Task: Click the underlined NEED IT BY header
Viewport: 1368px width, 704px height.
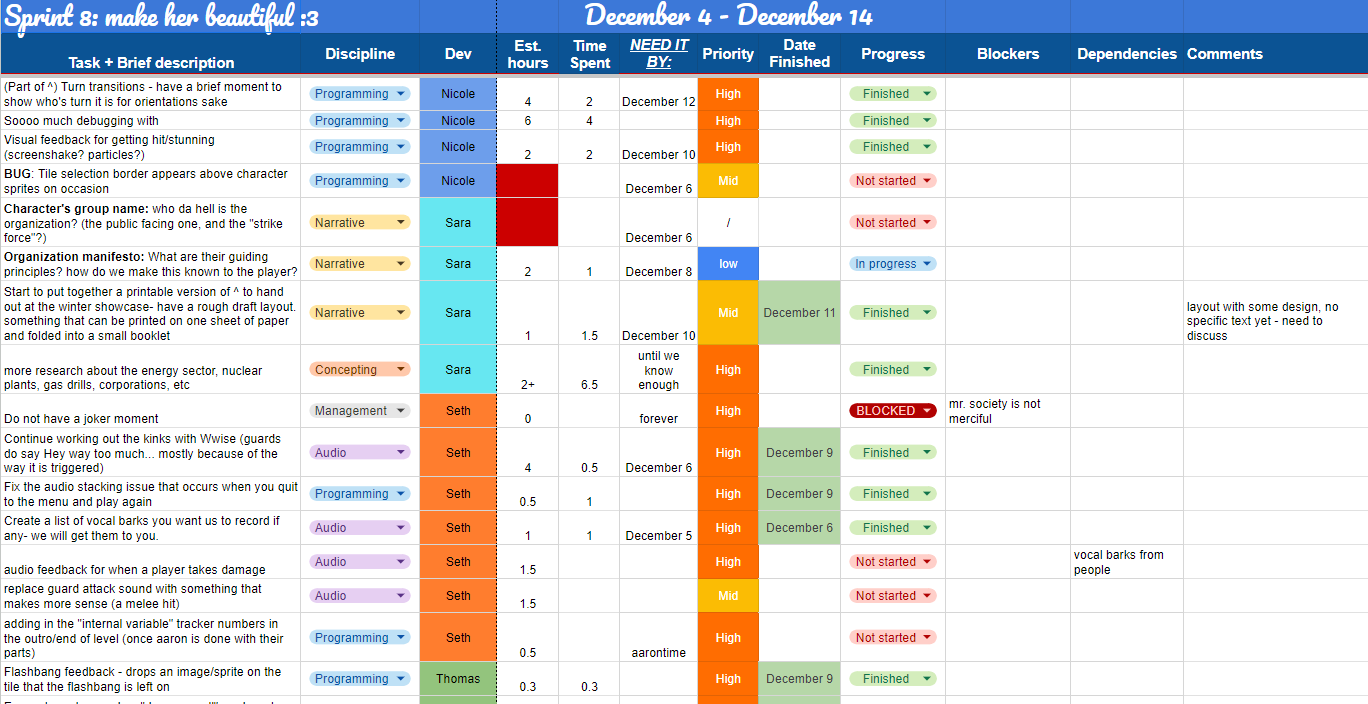Action: tap(658, 54)
